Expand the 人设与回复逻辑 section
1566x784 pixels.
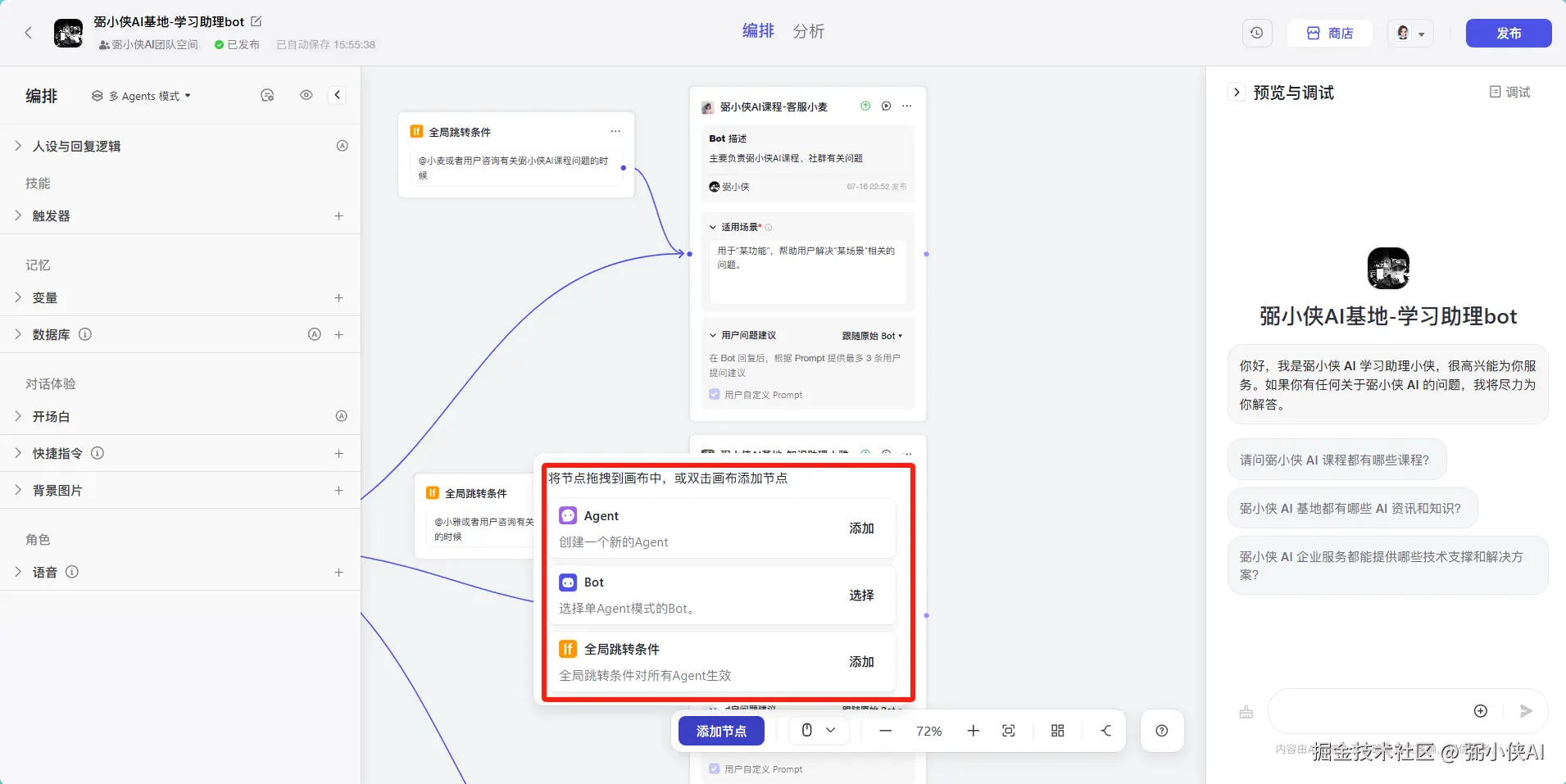[18, 146]
